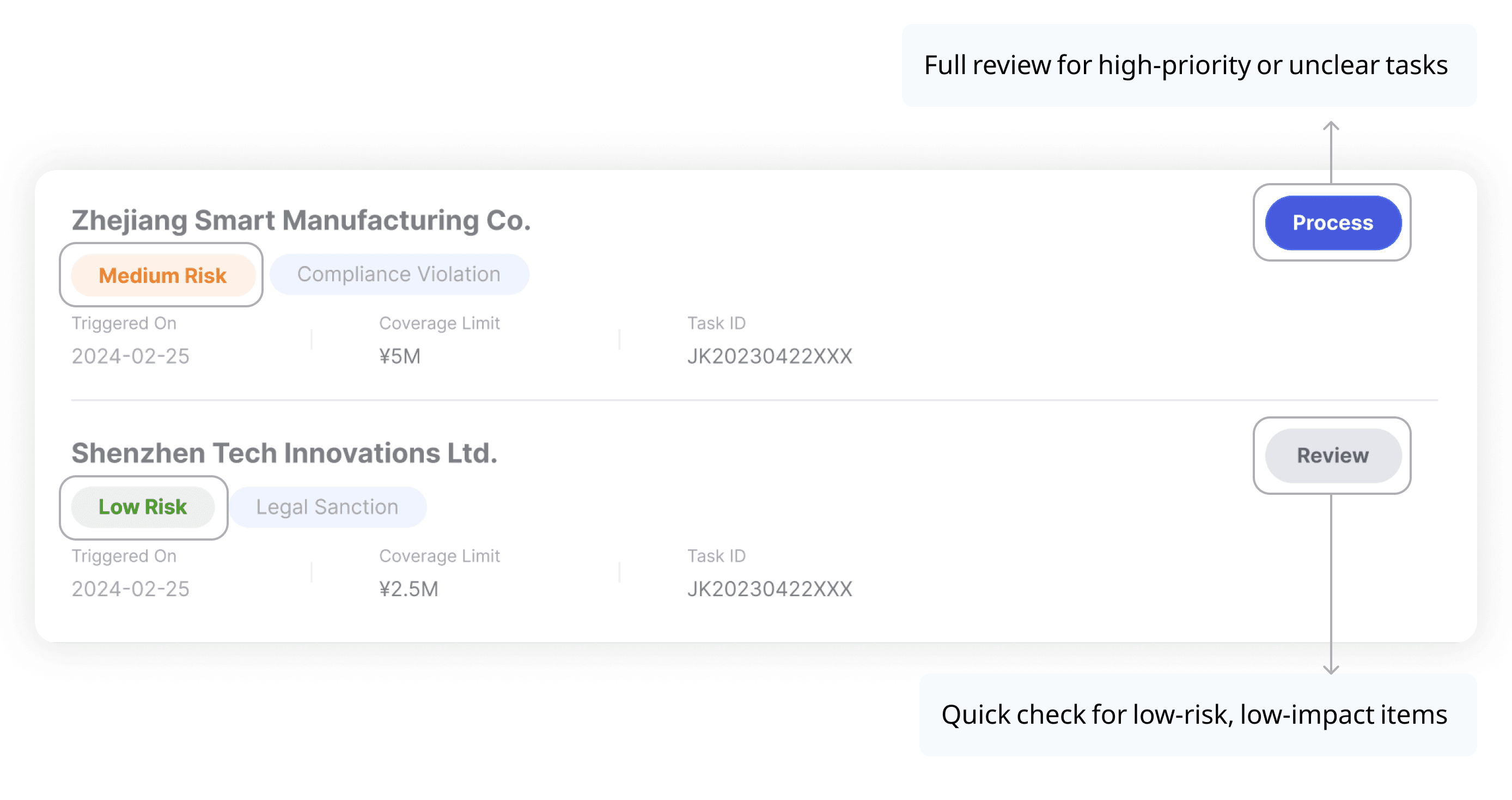This screenshot has height=800, width=1512.
Task: Open Shenzhen Tech Innovations Ltd. title
Action: [284, 453]
